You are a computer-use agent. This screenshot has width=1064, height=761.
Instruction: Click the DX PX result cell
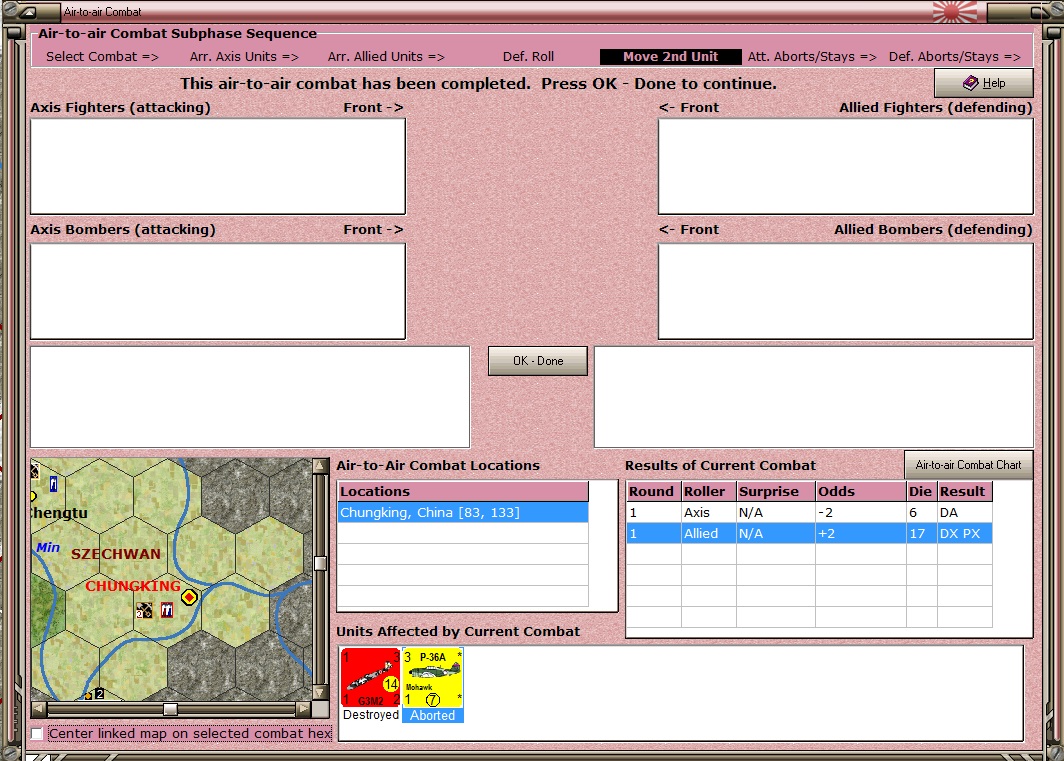[x=964, y=534]
